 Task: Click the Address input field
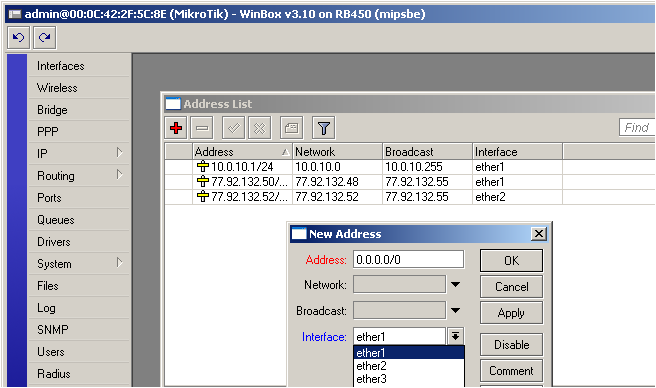(408, 260)
